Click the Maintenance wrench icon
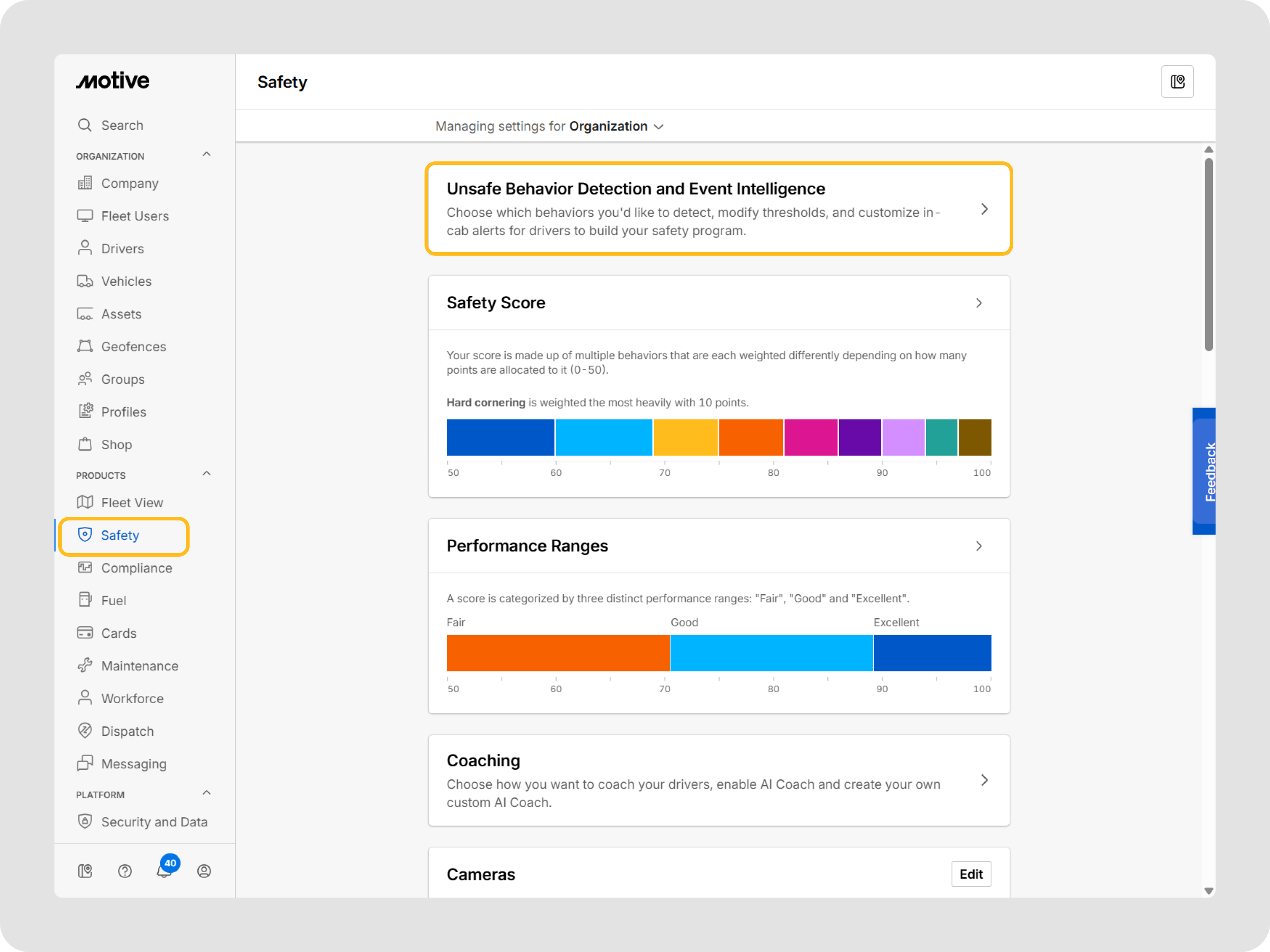The image size is (1270, 952). tap(85, 665)
